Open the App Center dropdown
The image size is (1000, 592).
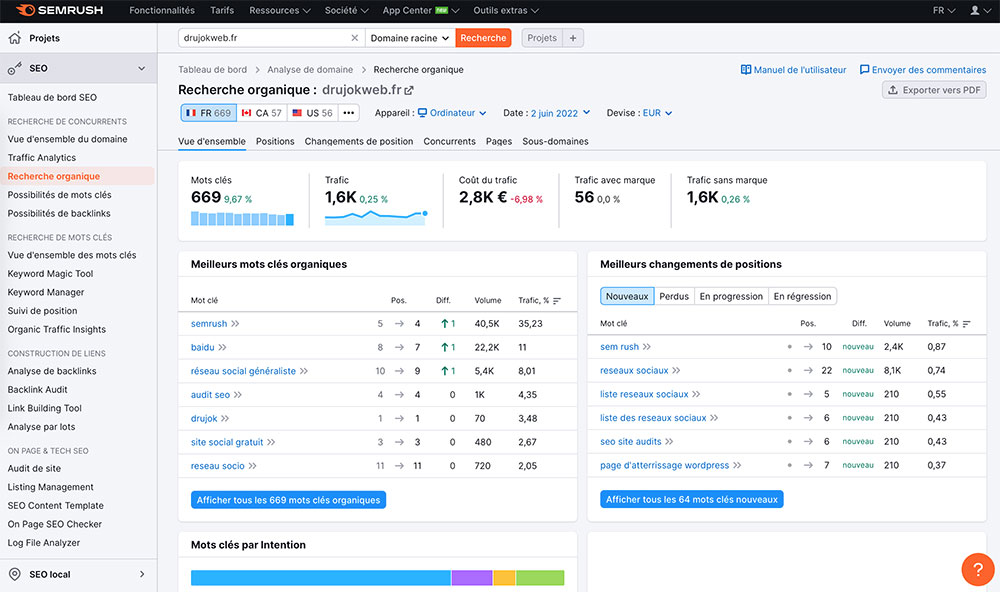pos(420,10)
